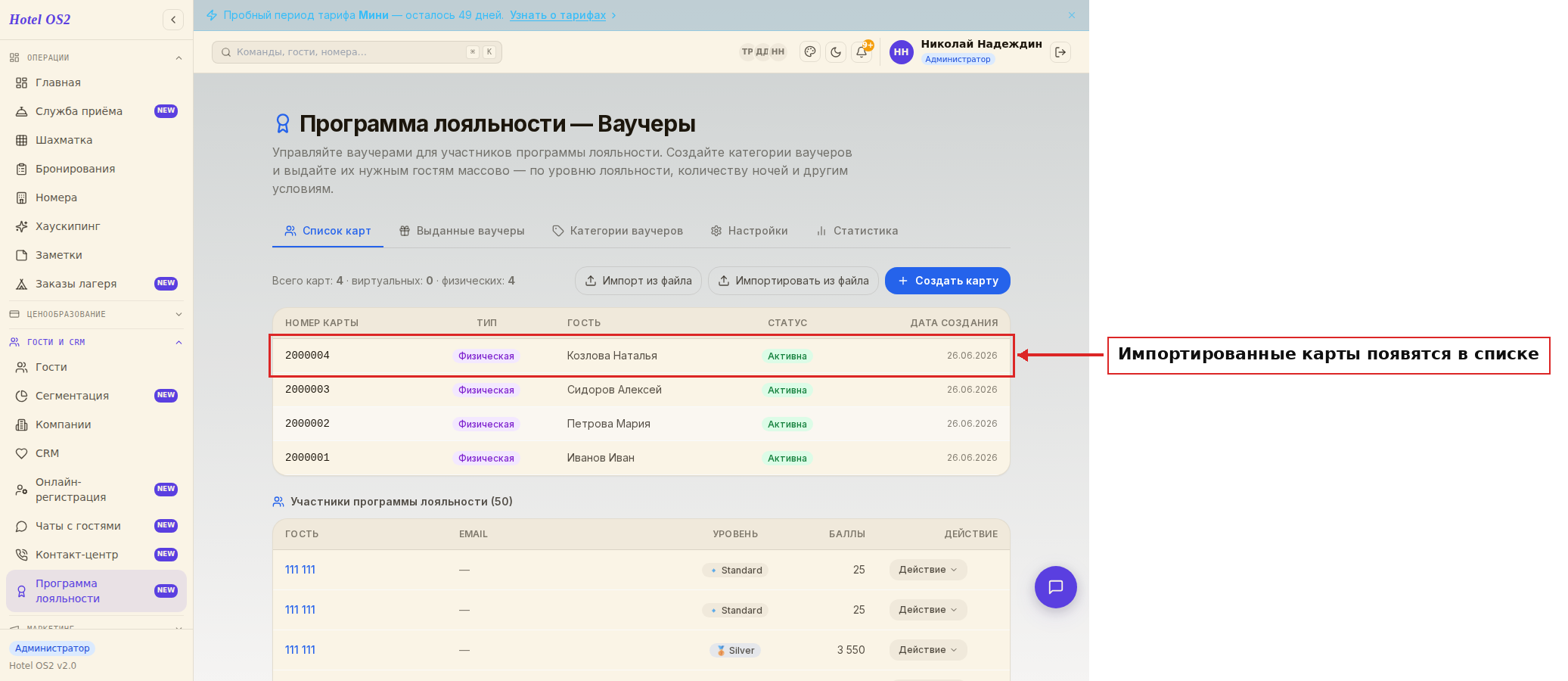Open Действие dropdown for Standard 25 first row
Image resolution: width=1568 pixels, height=681 pixels.
coord(928,570)
